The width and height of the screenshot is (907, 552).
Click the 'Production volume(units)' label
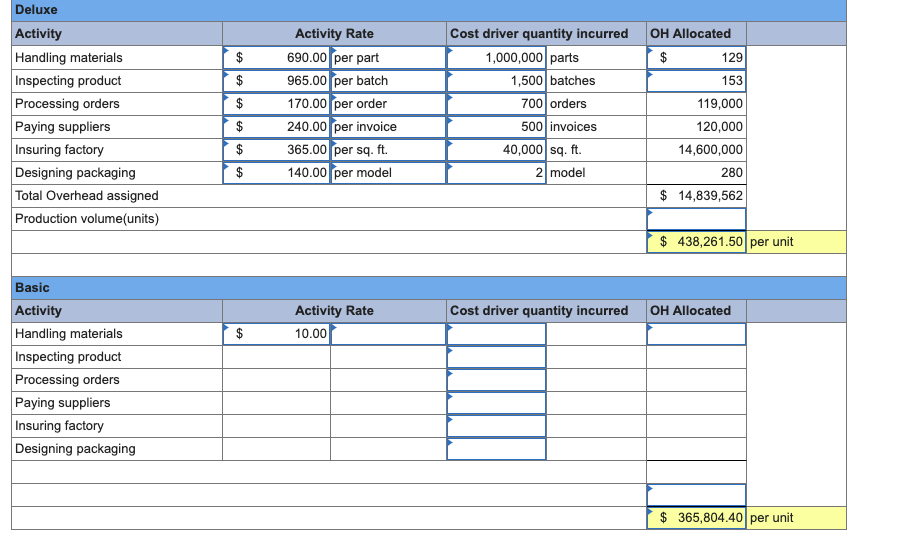tap(87, 219)
